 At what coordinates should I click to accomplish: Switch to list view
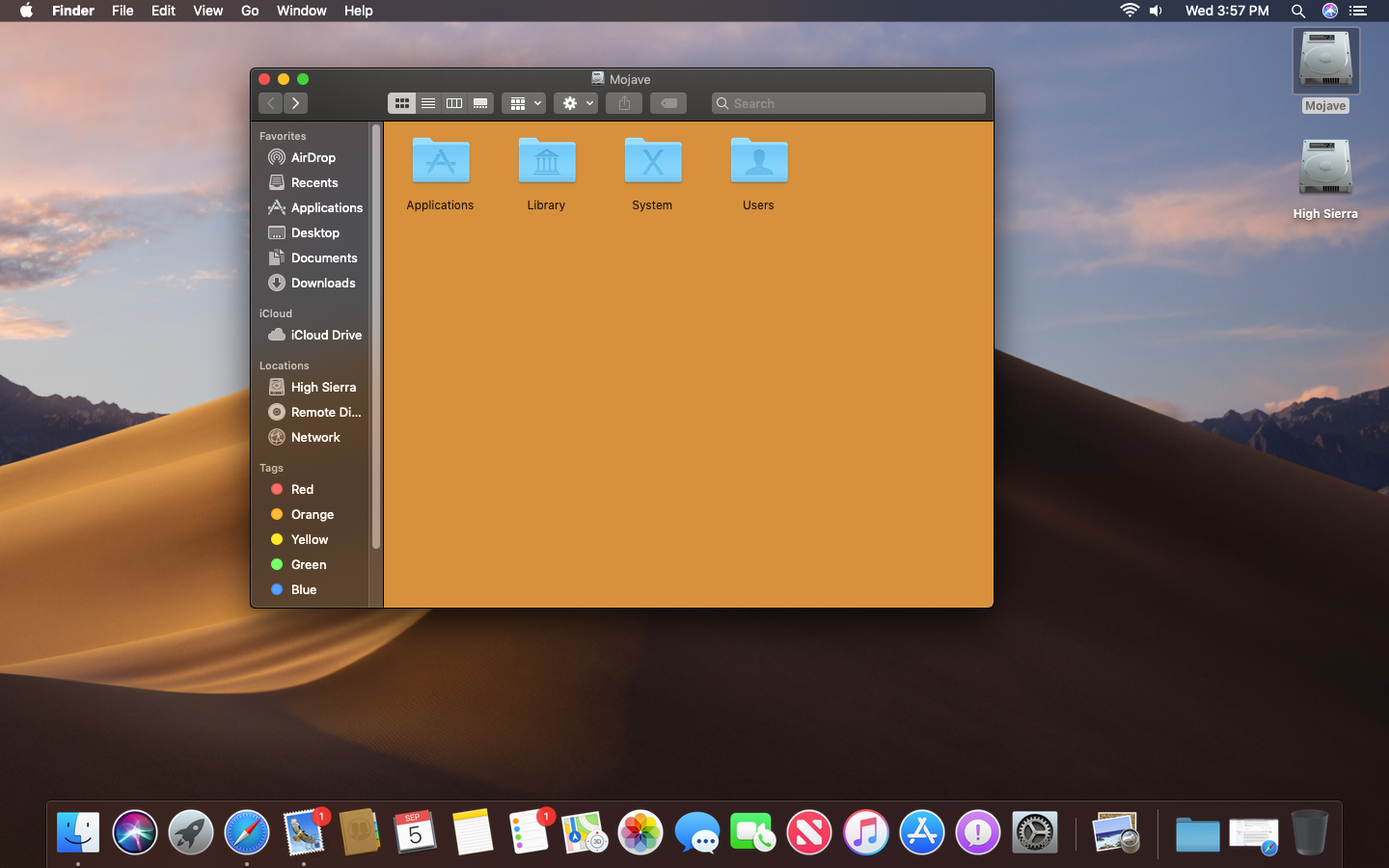(x=428, y=103)
